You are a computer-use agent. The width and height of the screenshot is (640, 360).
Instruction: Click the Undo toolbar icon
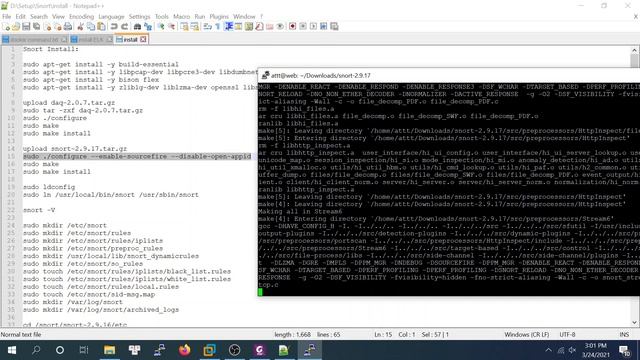click(114, 27)
